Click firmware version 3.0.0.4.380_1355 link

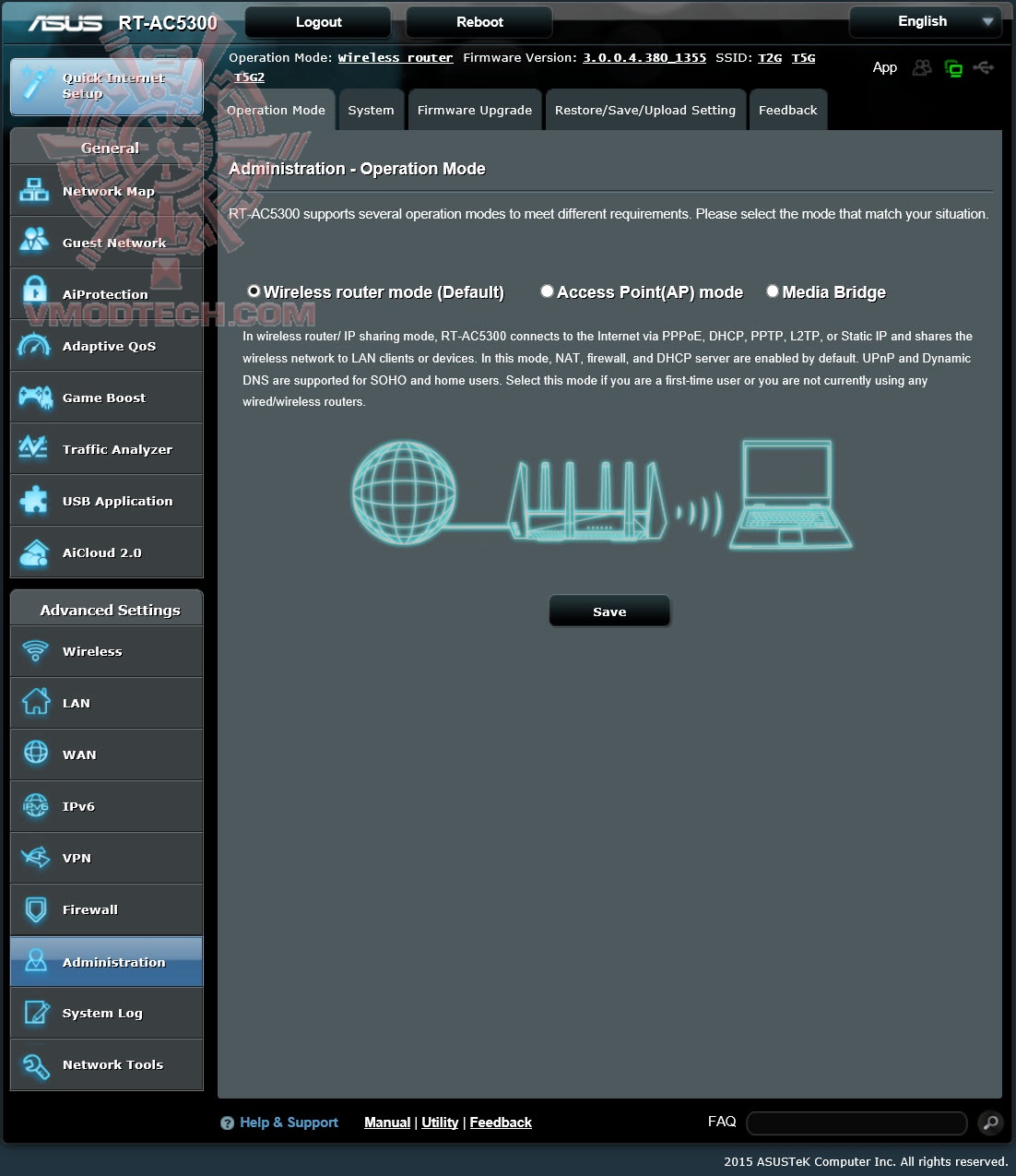(x=644, y=57)
